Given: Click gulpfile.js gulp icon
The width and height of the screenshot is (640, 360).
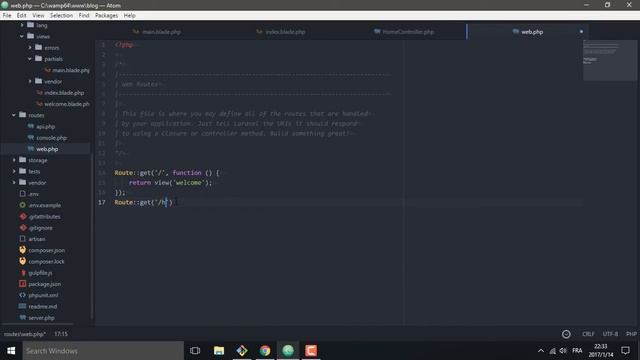Looking at the screenshot, I should pos(23,272).
